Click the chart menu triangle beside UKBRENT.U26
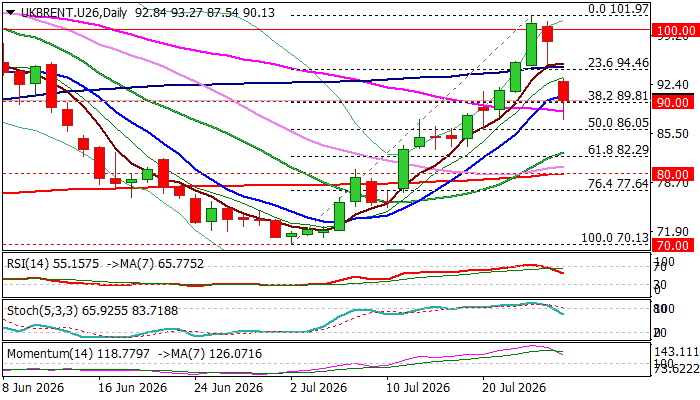 [x=10, y=13]
